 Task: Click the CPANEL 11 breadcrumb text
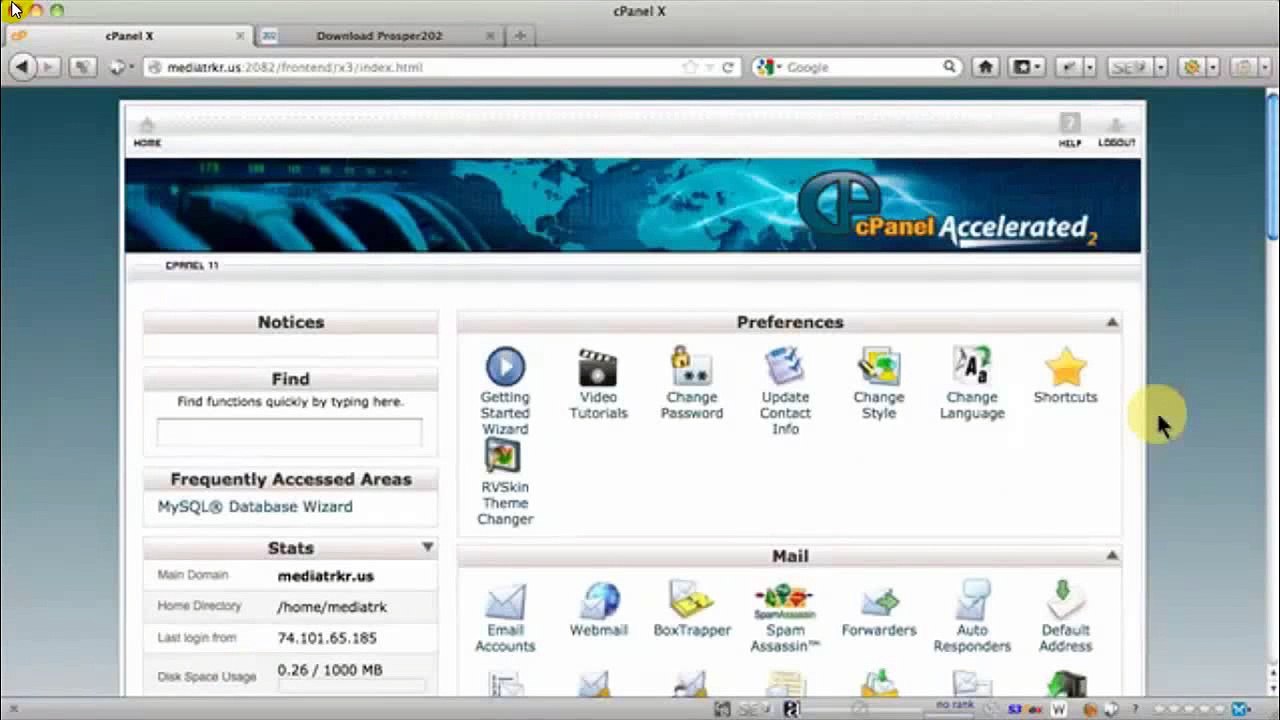coord(191,266)
